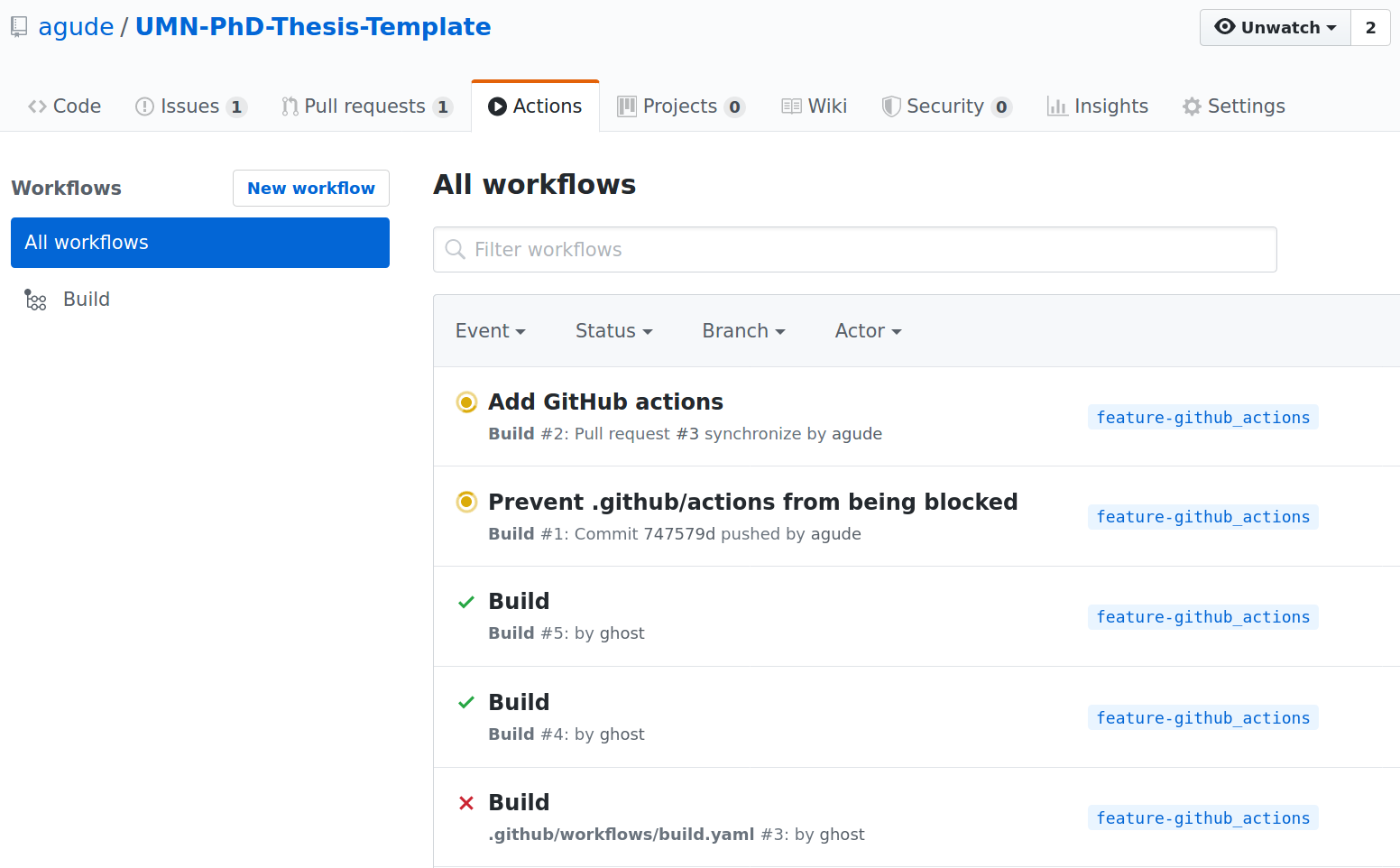Image resolution: width=1400 pixels, height=868 pixels.
Task: Open Prevent .github/actions from being blocked run
Action: (753, 502)
